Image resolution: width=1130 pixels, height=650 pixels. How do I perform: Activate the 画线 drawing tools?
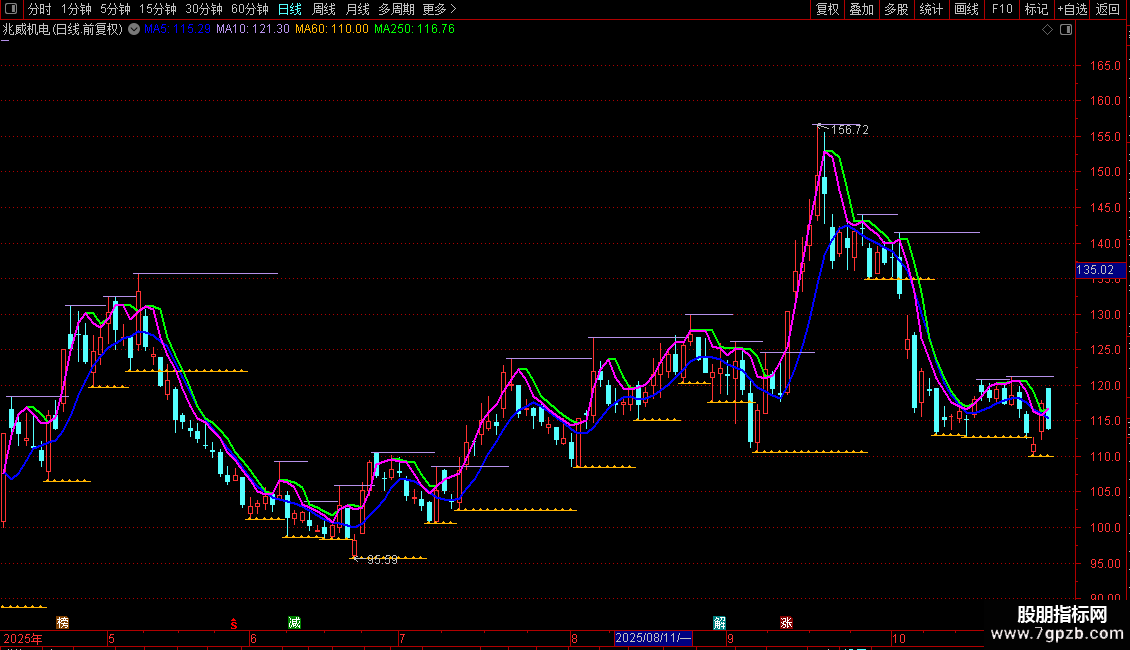(966, 9)
